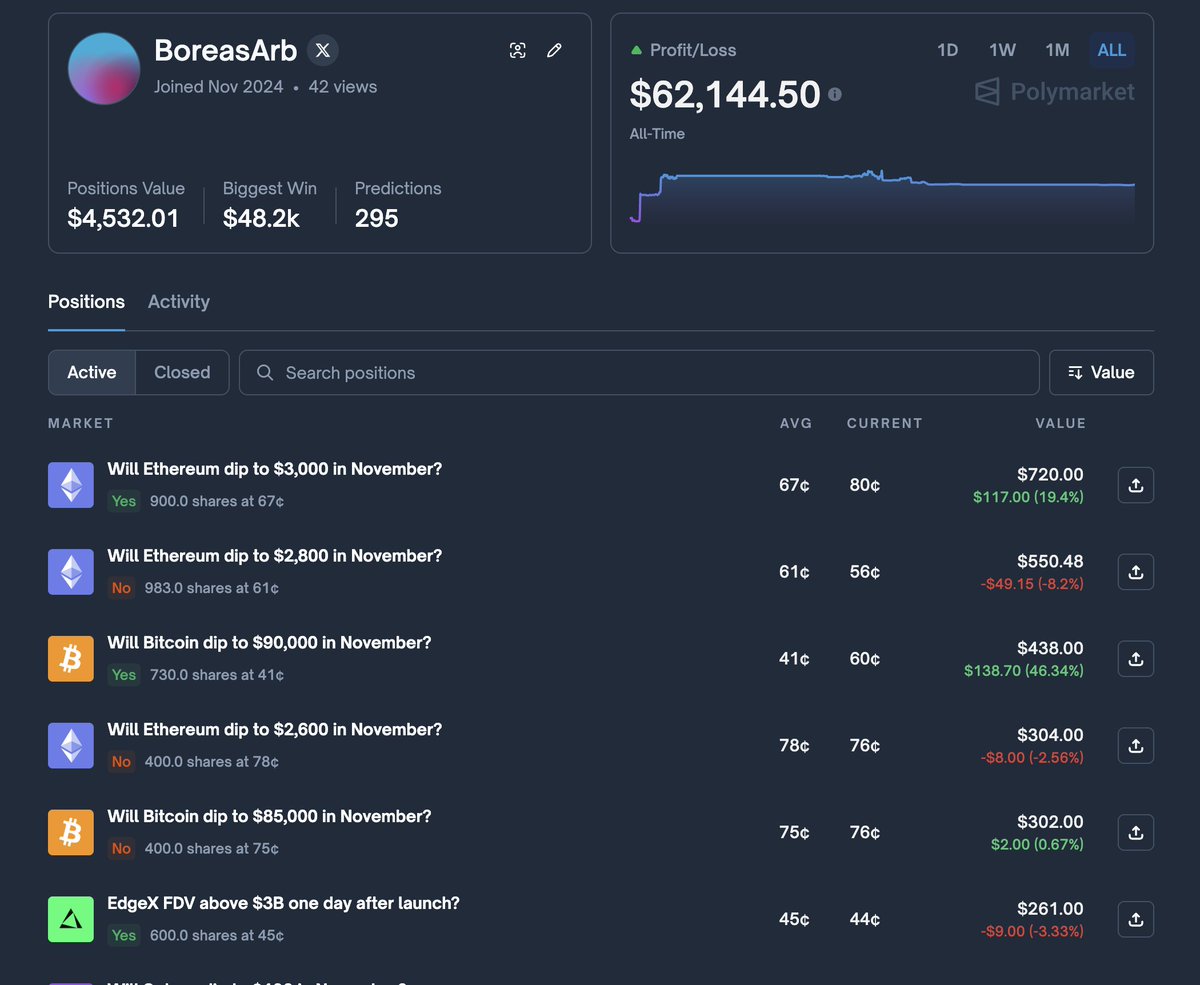Show the 1M profit/loss range

coord(1057,50)
